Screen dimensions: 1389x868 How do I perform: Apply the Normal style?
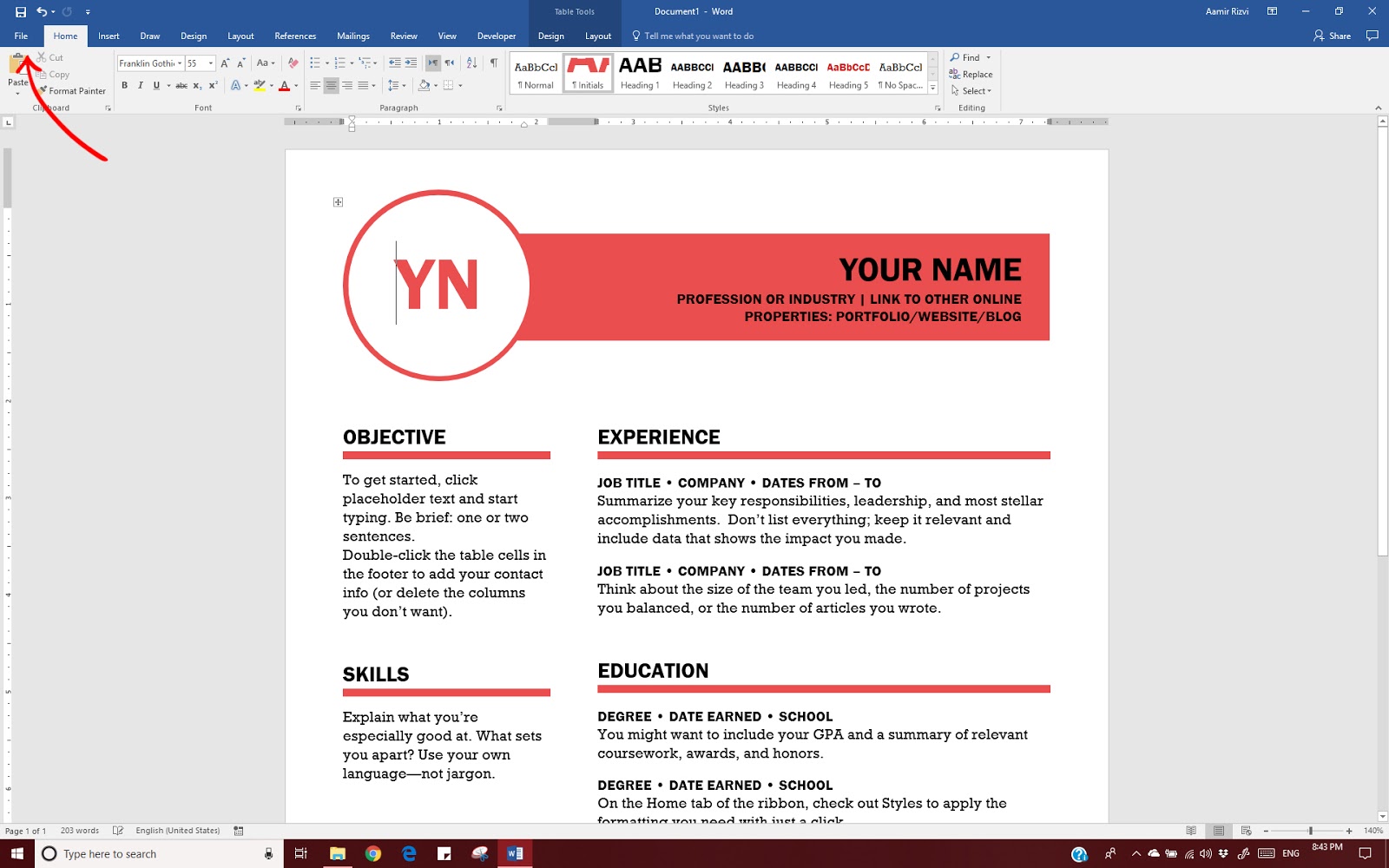click(536, 73)
